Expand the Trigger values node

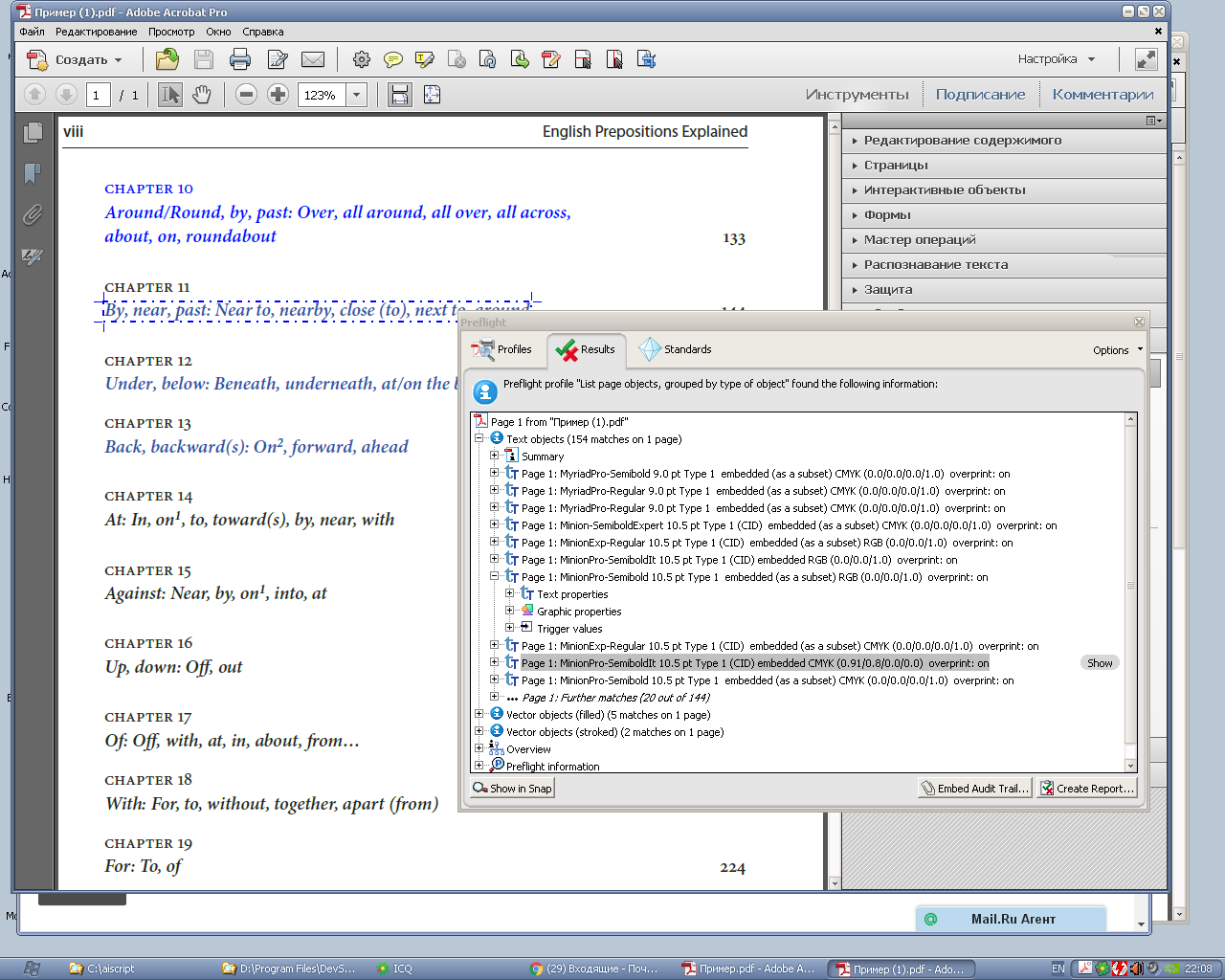click(510, 628)
